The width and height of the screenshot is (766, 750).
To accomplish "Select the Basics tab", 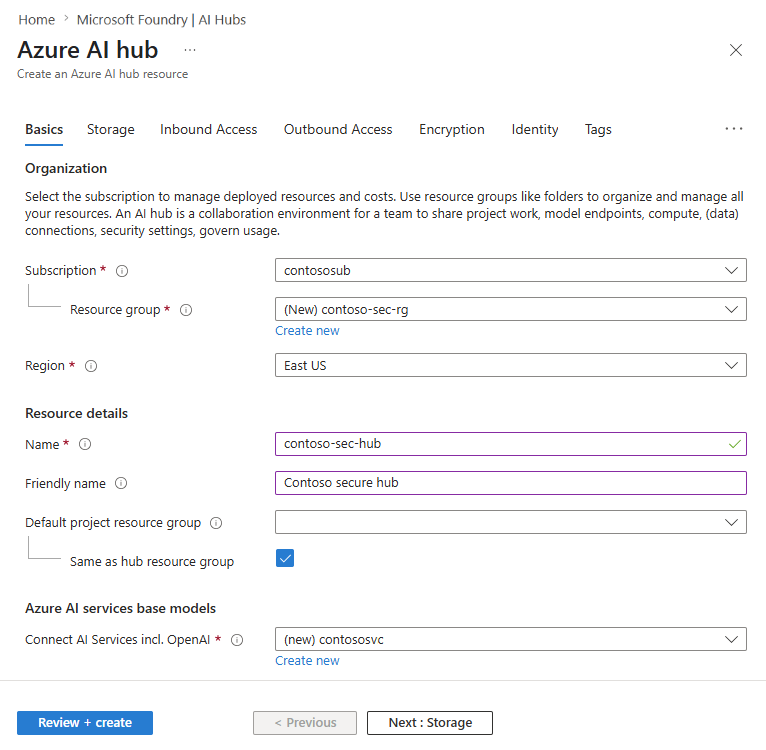I will pyautogui.click(x=44, y=129).
